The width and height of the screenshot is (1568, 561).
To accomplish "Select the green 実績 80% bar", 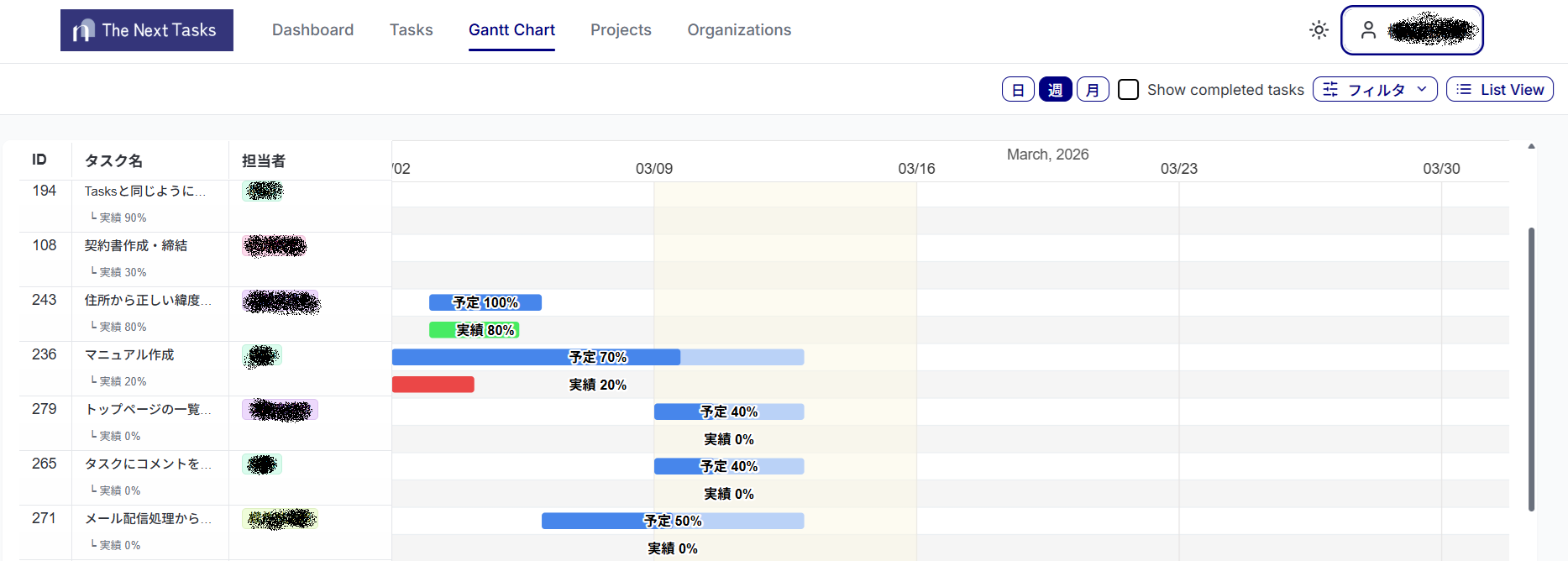I will pos(475,330).
